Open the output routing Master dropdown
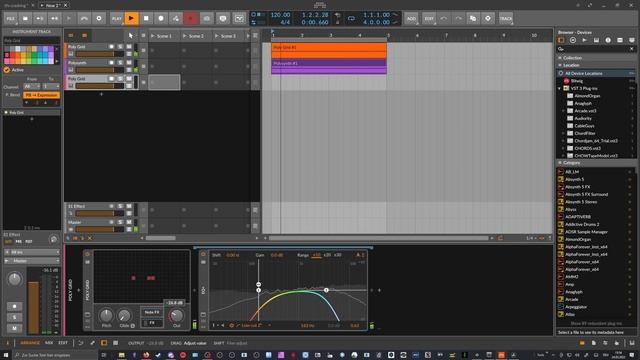 [x=32, y=260]
